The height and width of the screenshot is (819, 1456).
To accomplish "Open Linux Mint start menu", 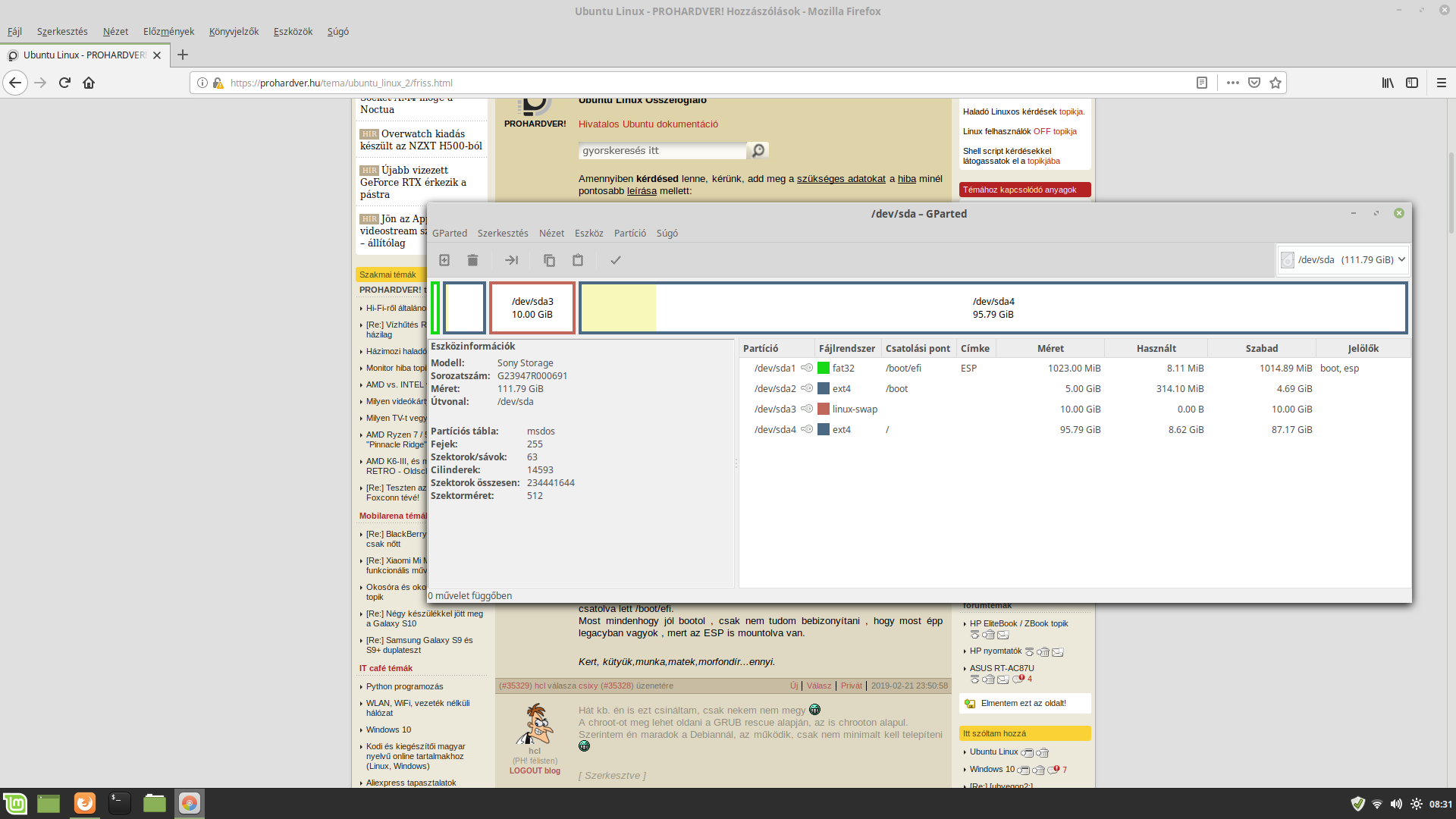I will tap(15, 803).
